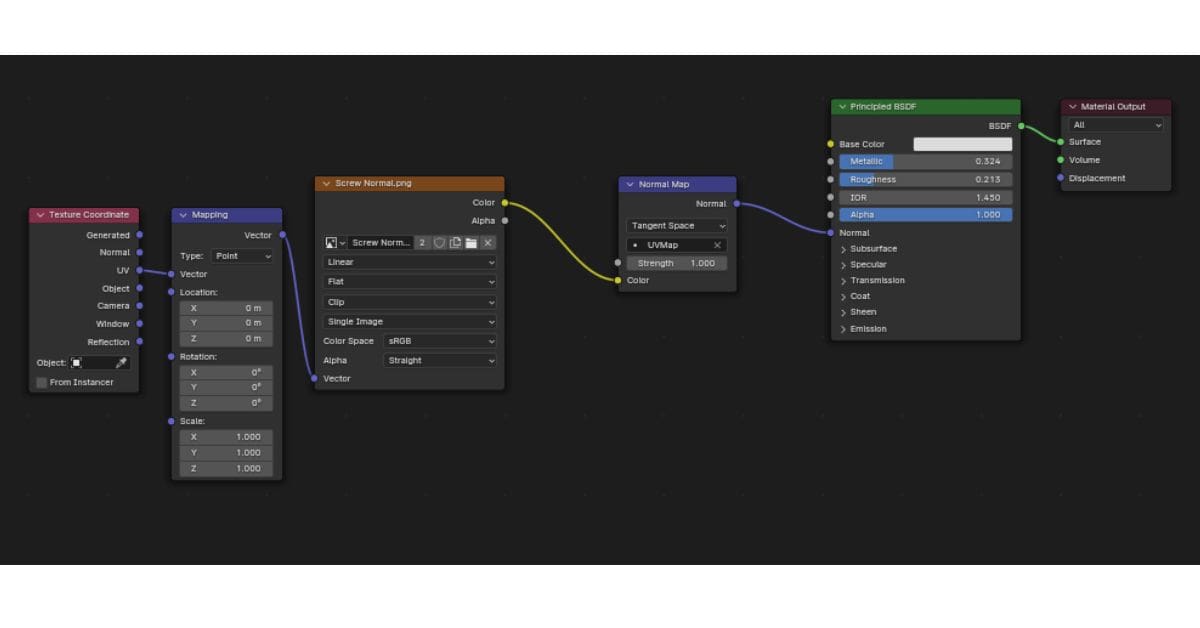The image size is (1200, 628).
Task: Change the Color Space from sRGB
Action: 440,340
